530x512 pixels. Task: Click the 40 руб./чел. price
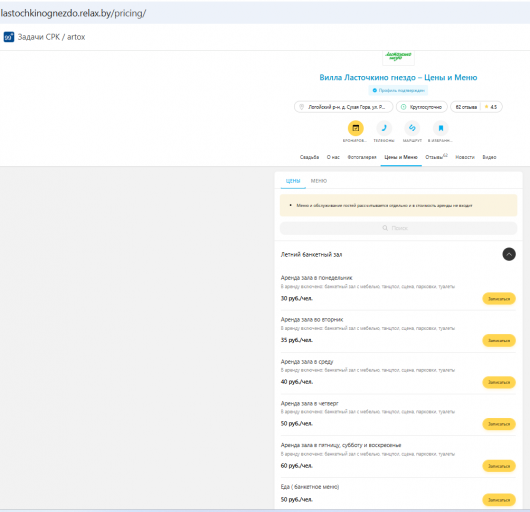tap(296, 382)
